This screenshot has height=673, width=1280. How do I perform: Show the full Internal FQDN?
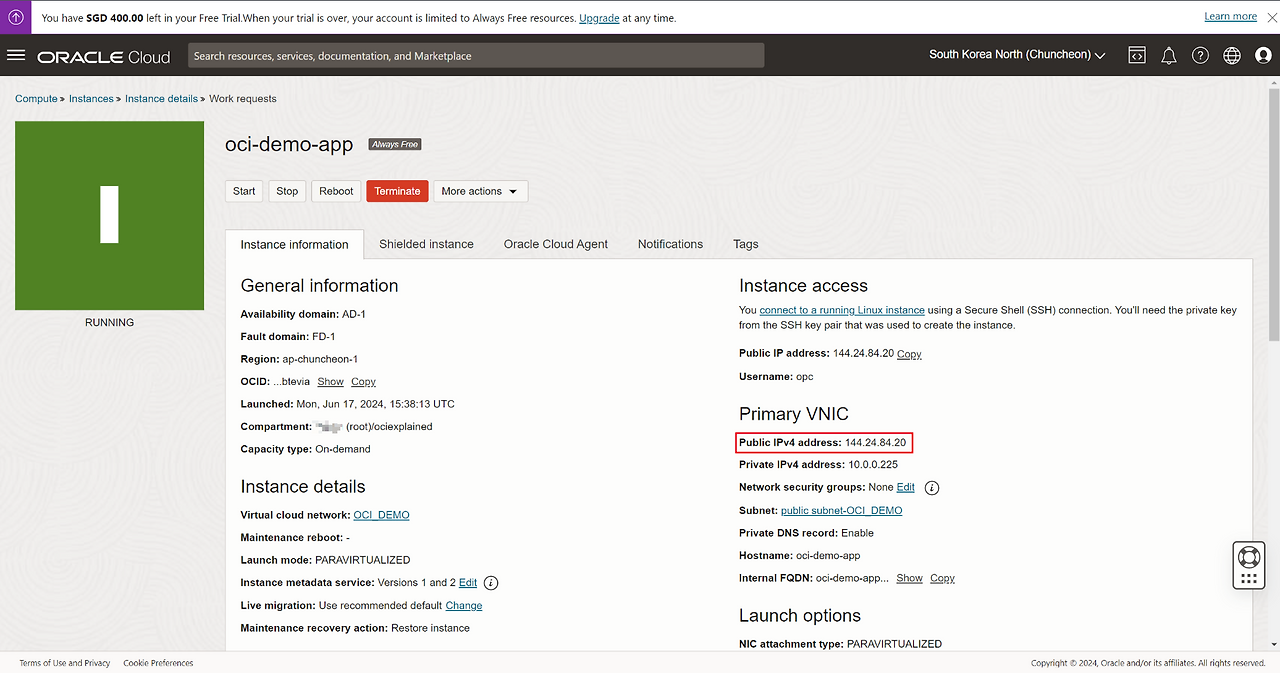click(909, 578)
